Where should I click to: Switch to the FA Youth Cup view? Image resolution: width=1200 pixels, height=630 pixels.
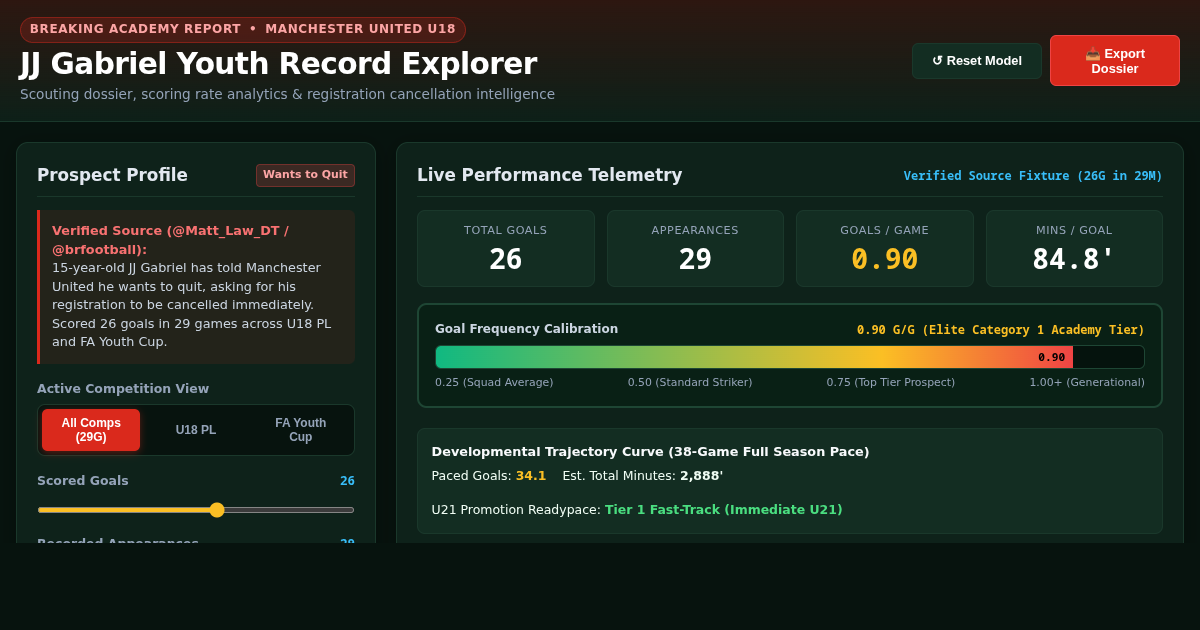[x=301, y=430]
